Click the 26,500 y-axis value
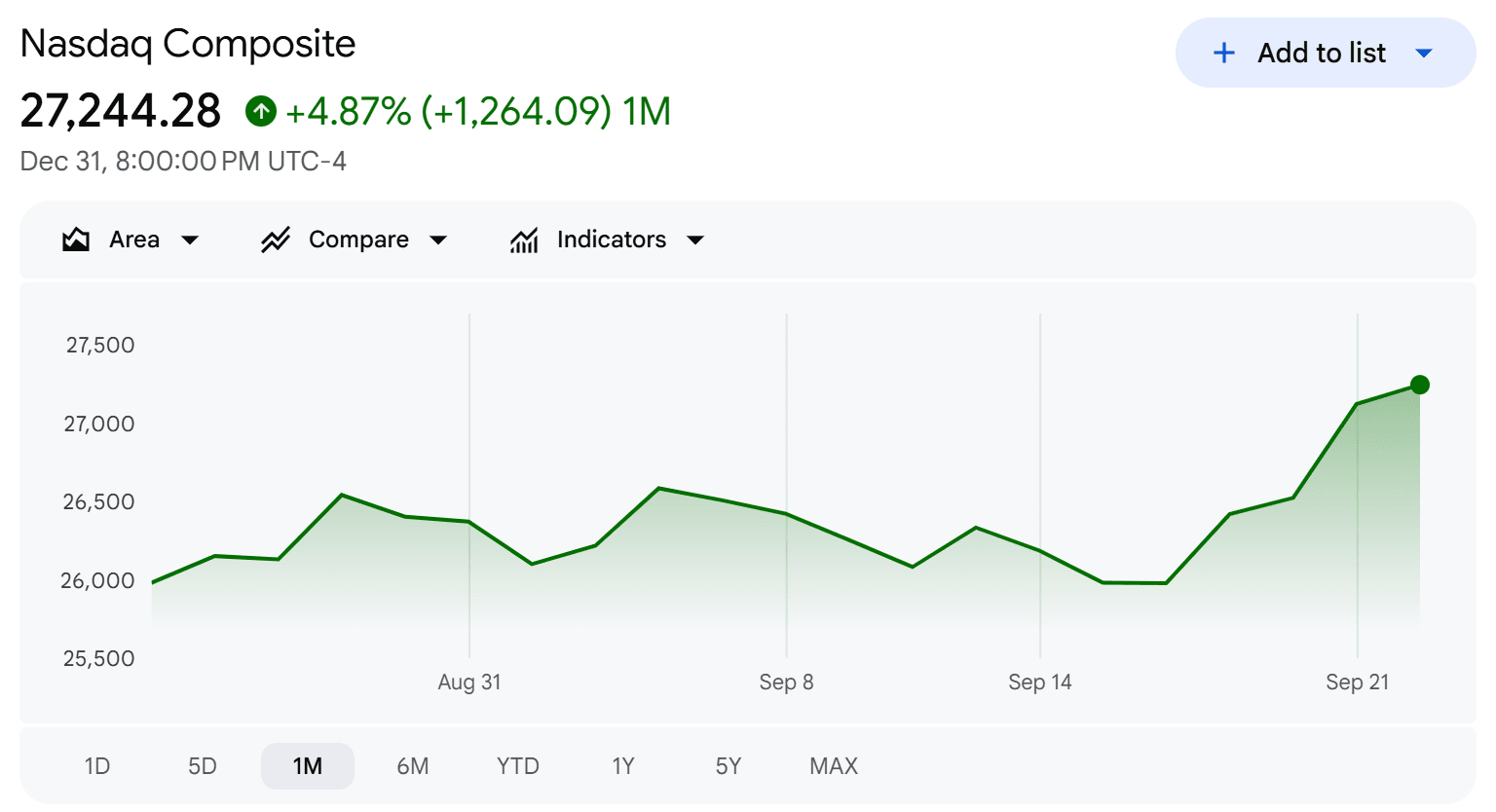 pos(98,502)
